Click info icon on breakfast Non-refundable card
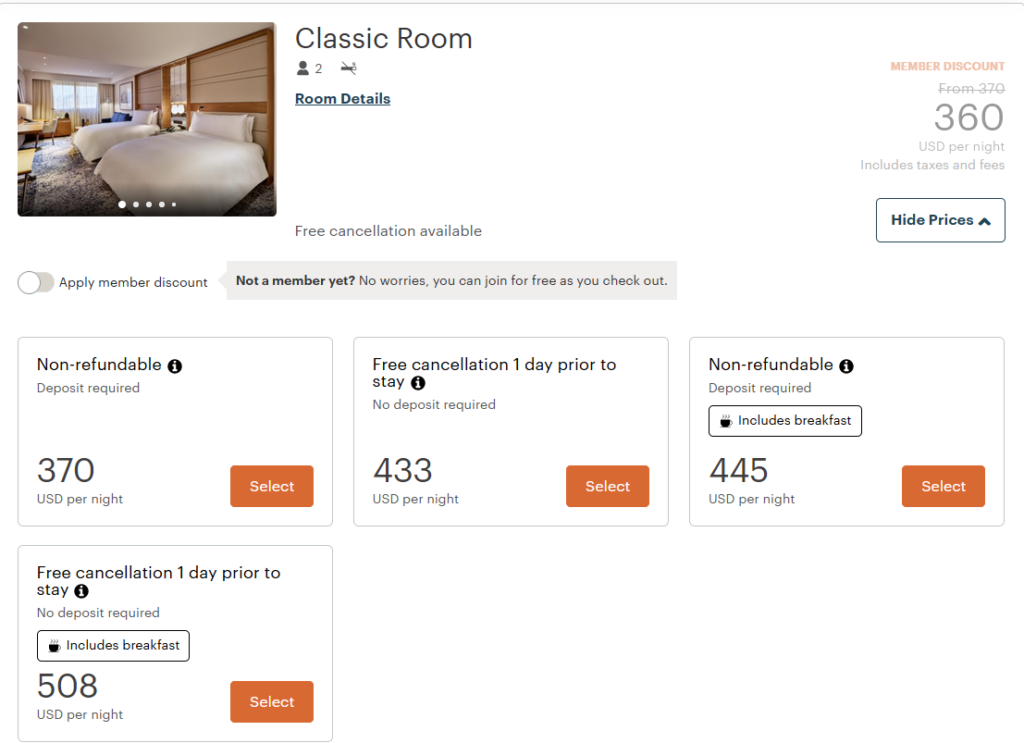1024x743 pixels. point(846,366)
